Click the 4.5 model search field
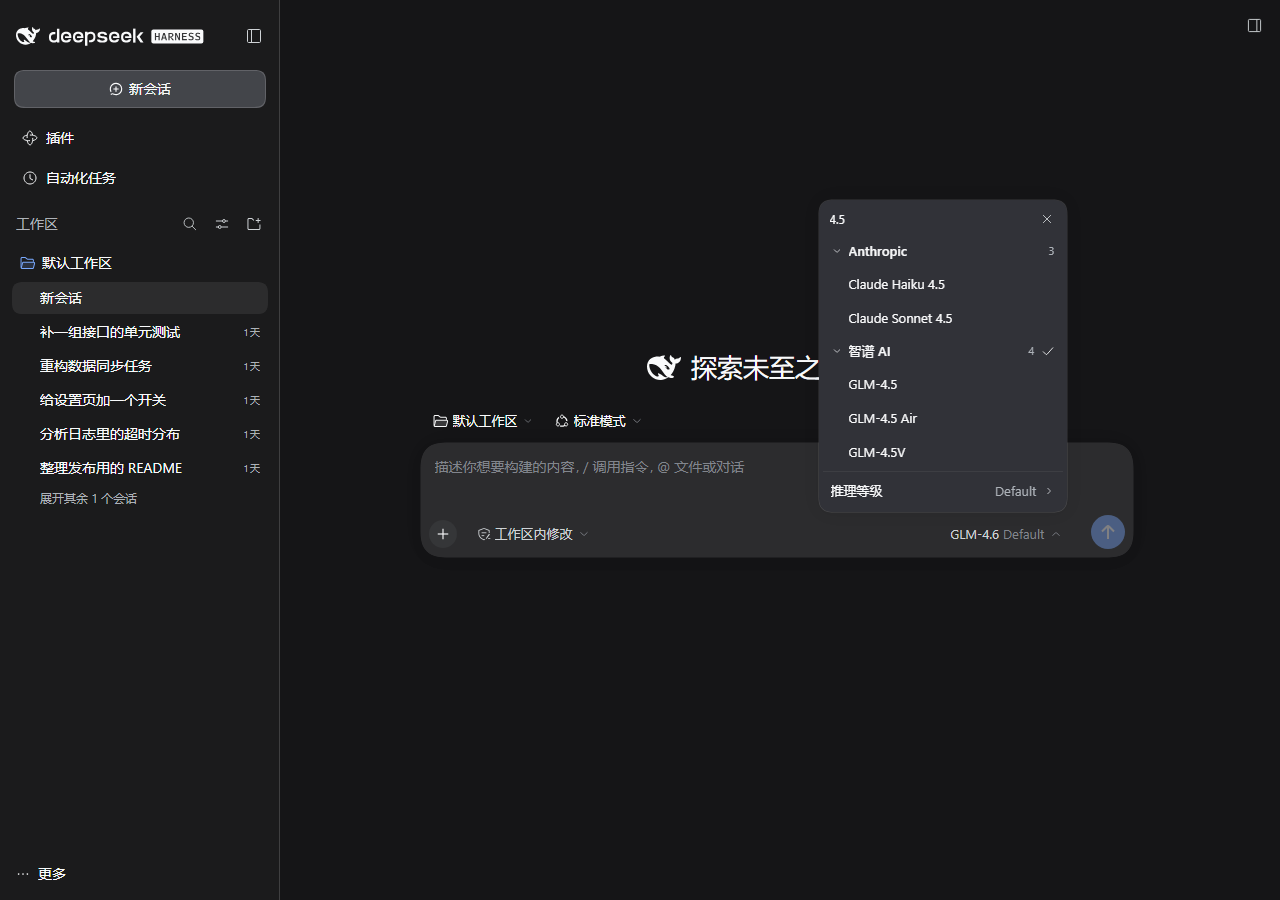The height and width of the screenshot is (900, 1280). pyautogui.click(x=930, y=219)
